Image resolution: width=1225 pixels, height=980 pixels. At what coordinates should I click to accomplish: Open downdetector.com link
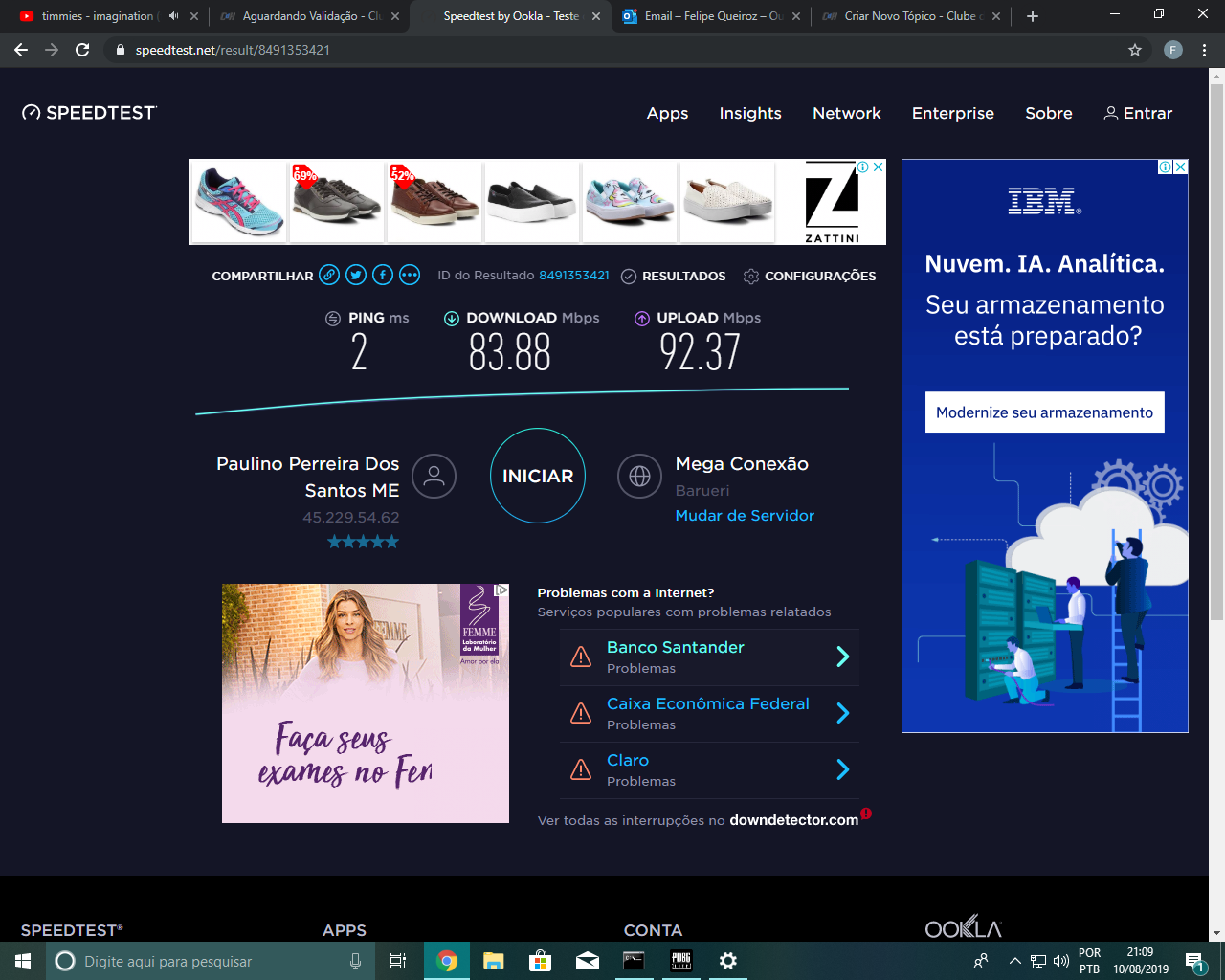pos(793,820)
